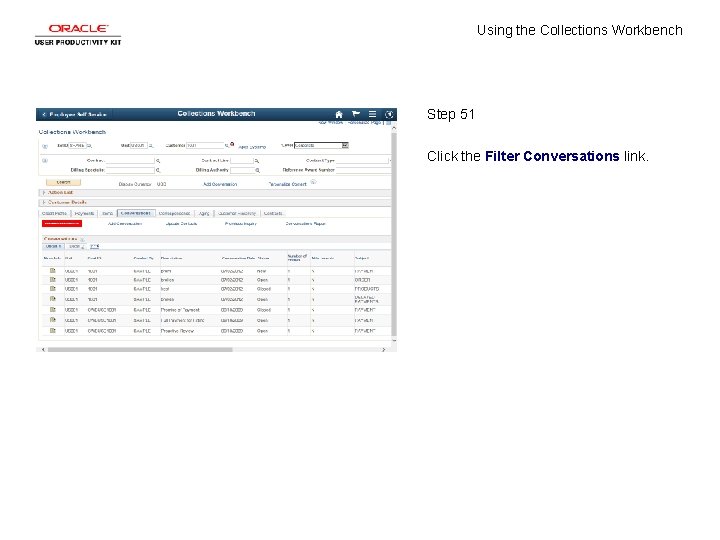
Task: Select the Dates grid tab
Action: 76,247
